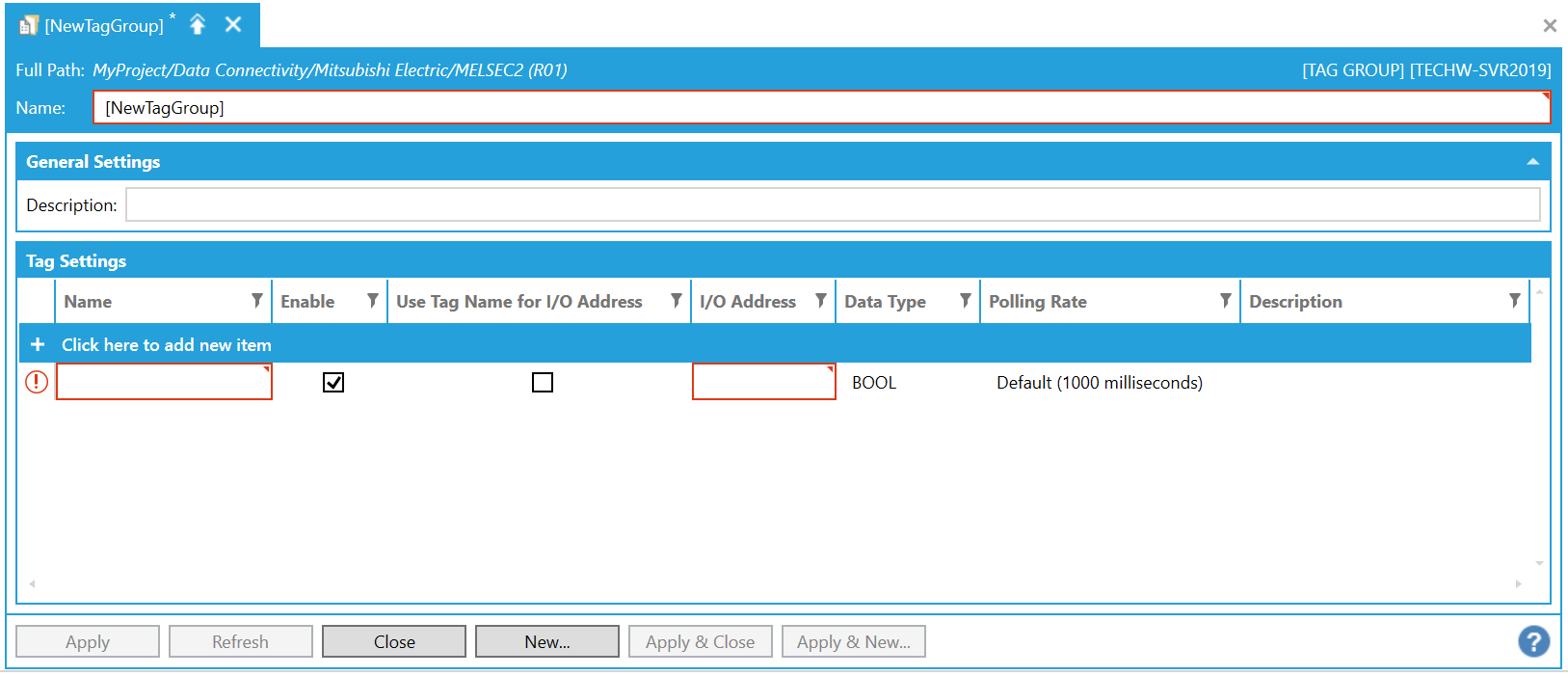Uncheck the Enable checkbox for the tag
Screen dimensions: 1568x676
tap(333, 383)
